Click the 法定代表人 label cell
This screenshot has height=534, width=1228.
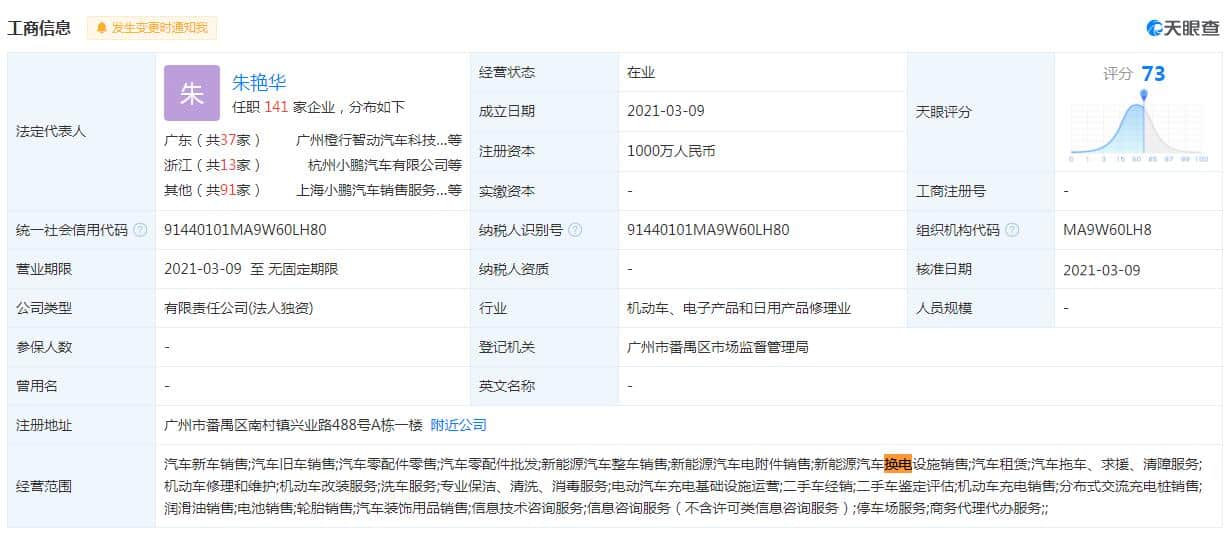[82, 131]
